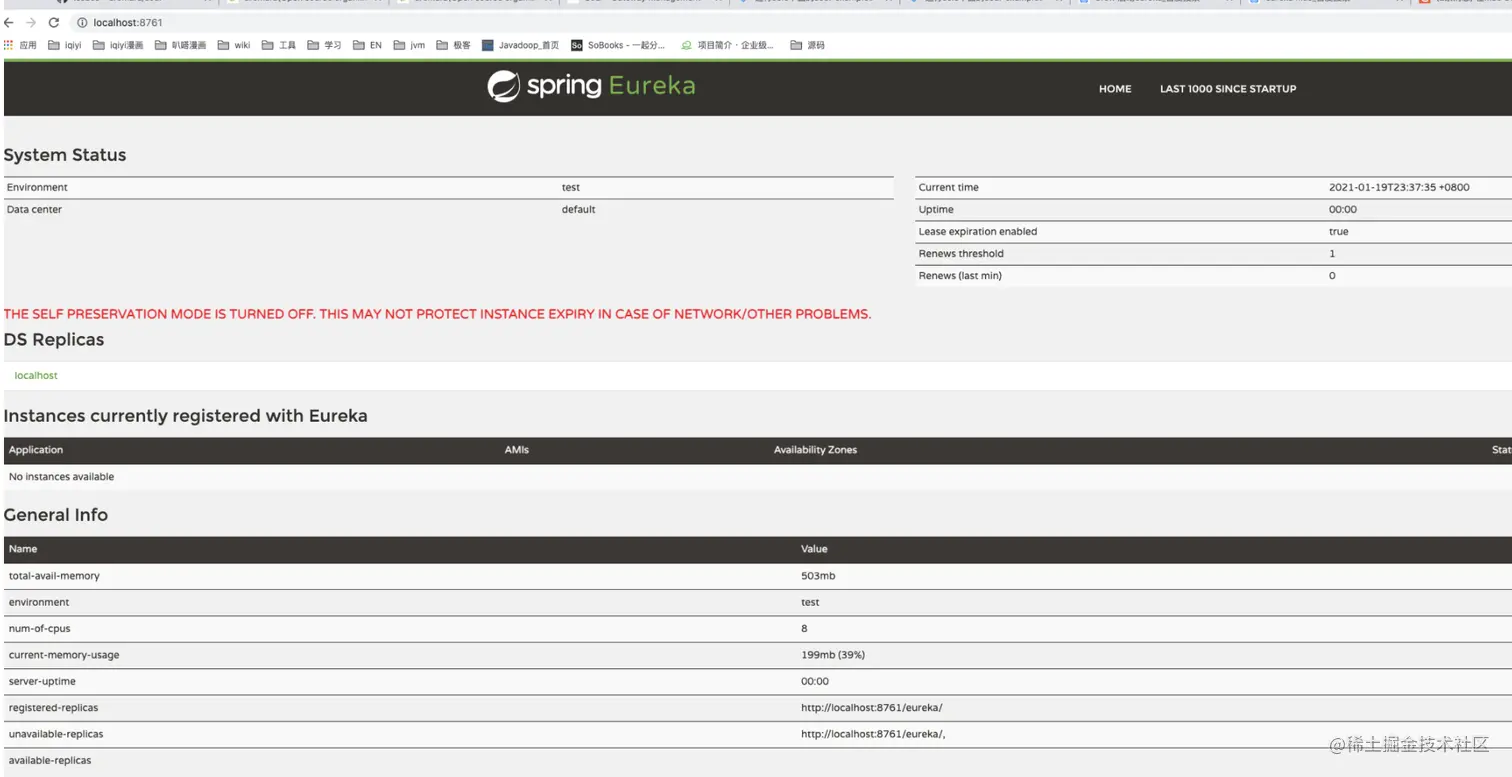Click the DS Replicas heading
The image size is (1512, 777).
[x=54, y=340]
